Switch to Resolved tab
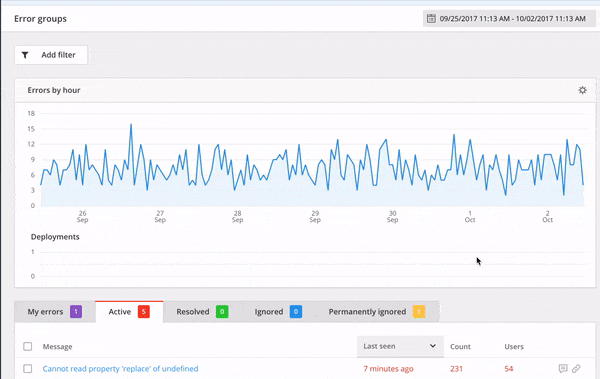Image resolution: width=600 pixels, height=379 pixels. pos(202,312)
